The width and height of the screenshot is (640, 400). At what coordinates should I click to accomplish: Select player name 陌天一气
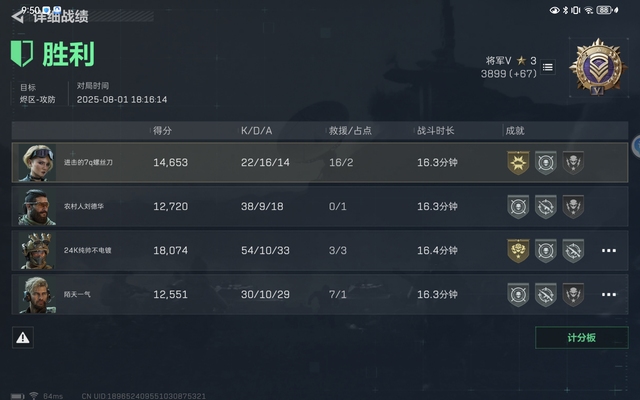[x=77, y=294]
